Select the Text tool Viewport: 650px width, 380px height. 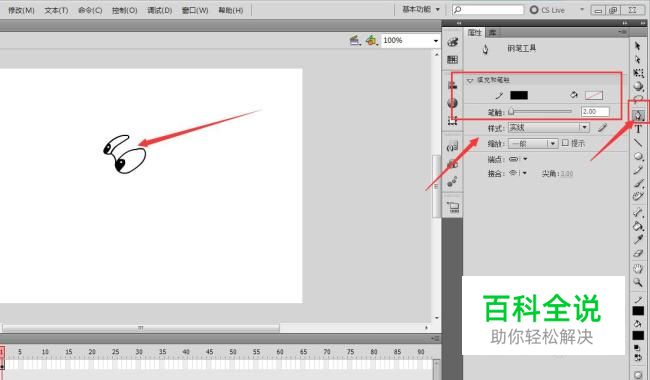[638, 129]
